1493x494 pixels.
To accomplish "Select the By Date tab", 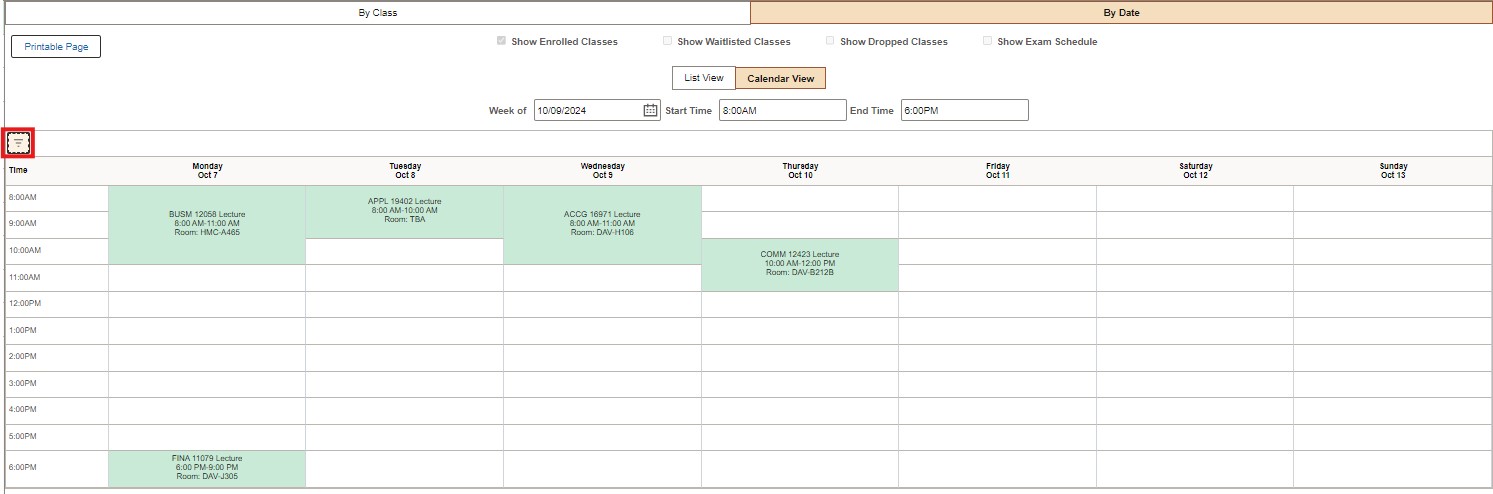I will click(1120, 13).
